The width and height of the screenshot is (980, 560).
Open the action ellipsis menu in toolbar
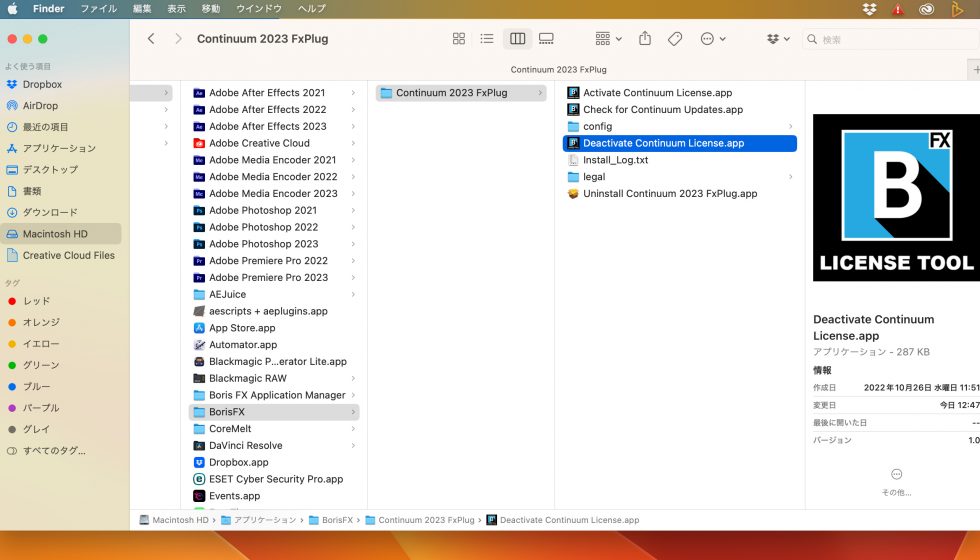tap(712, 39)
